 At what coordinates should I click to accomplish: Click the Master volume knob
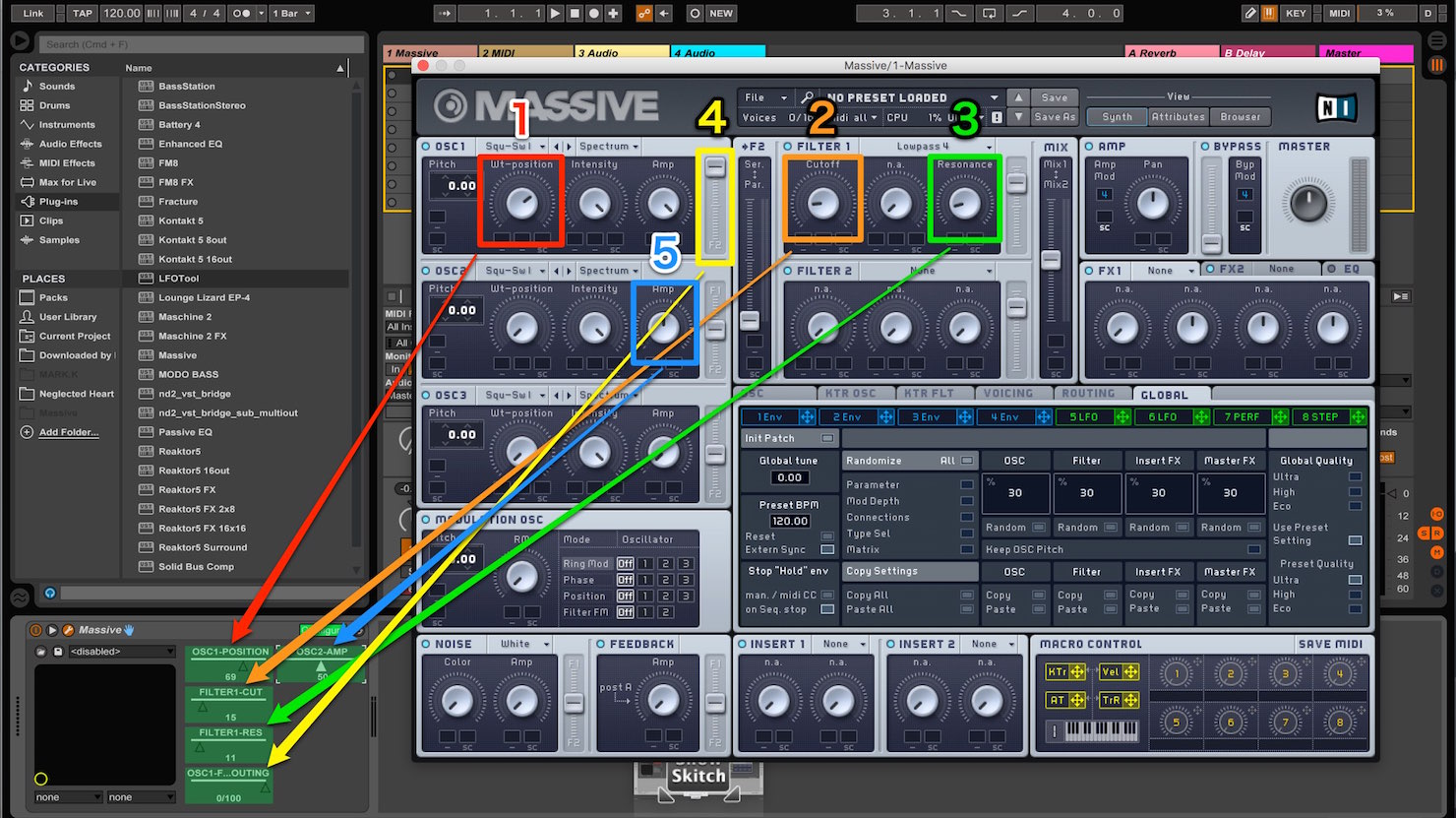[1307, 204]
